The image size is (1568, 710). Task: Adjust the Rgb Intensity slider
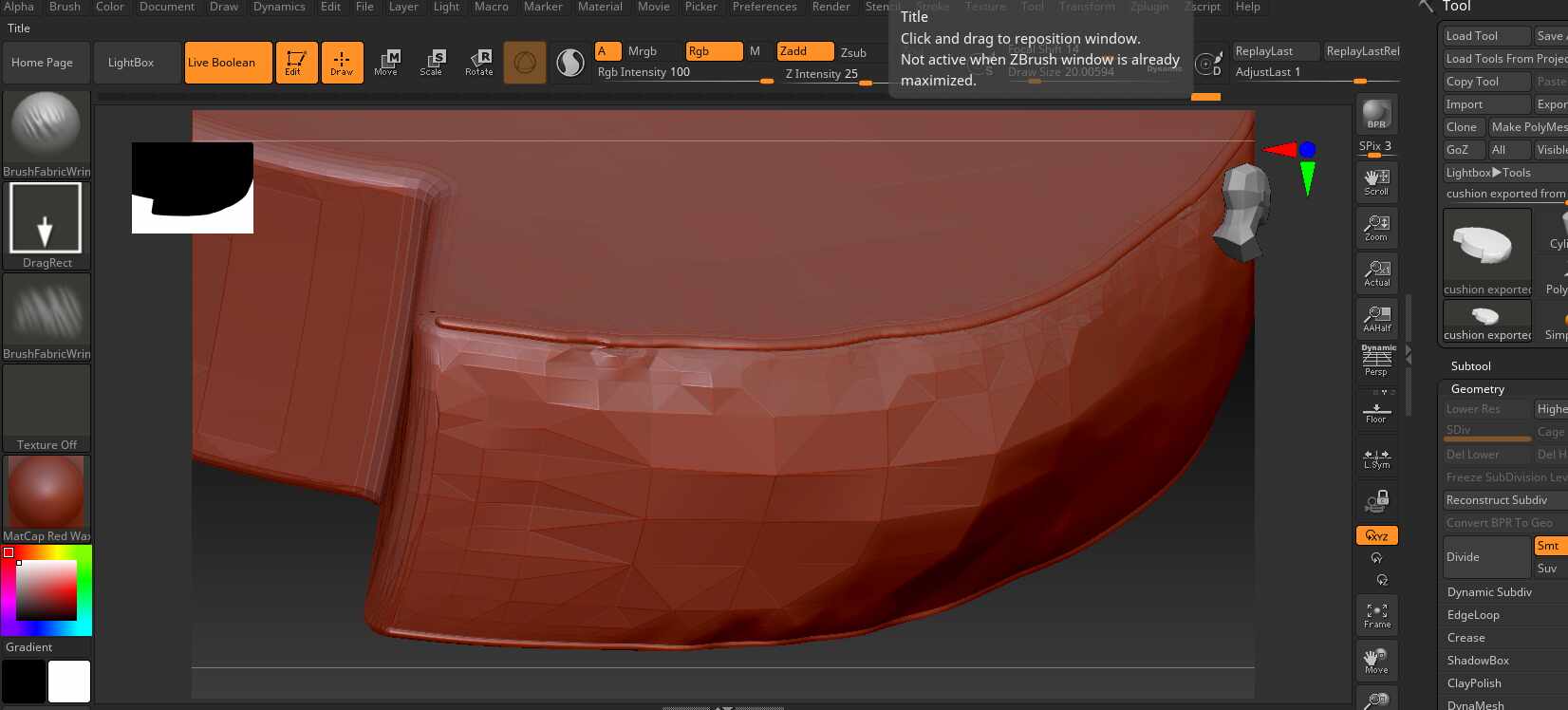684,73
